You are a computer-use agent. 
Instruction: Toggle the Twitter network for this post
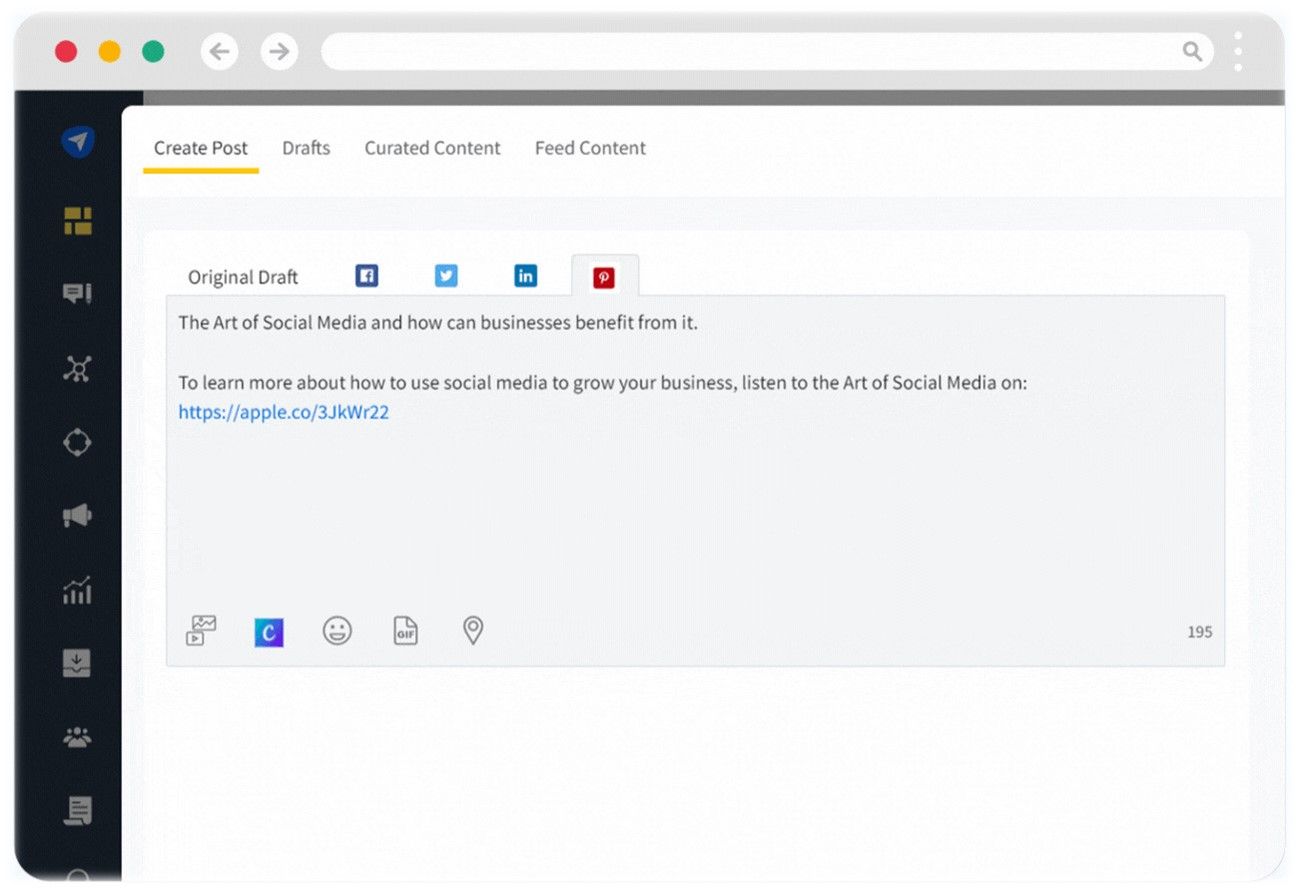coord(446,275)
